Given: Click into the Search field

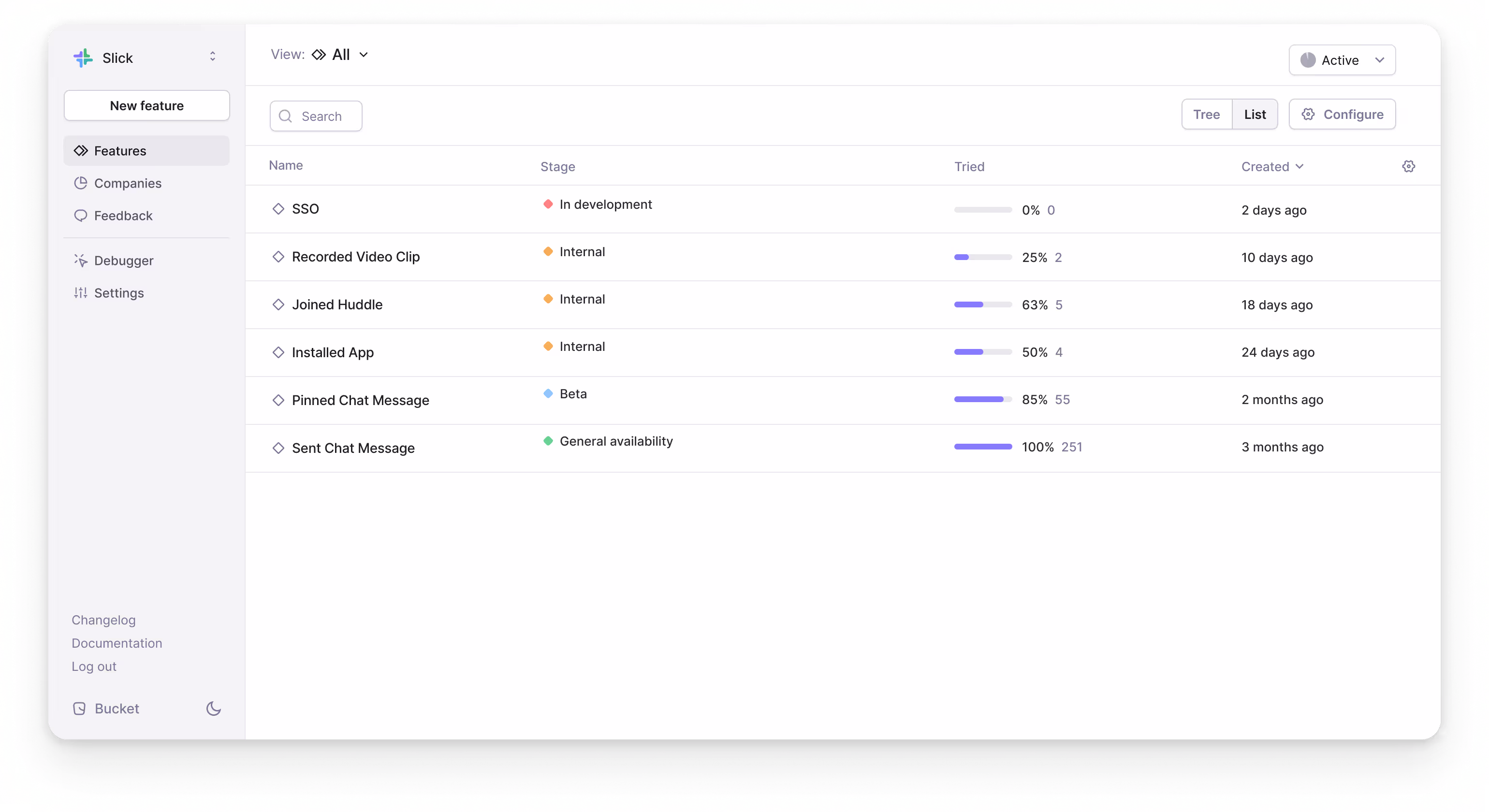Looking at the screenshot, I should pyautogui.click(x=316, y=116).
